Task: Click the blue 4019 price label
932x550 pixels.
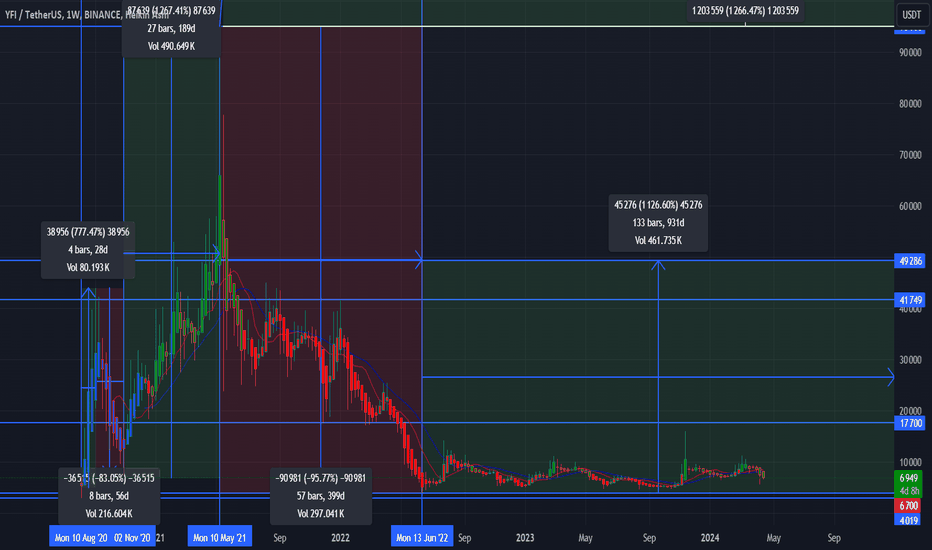Action: pyautogui.click(x=909, y=520)
